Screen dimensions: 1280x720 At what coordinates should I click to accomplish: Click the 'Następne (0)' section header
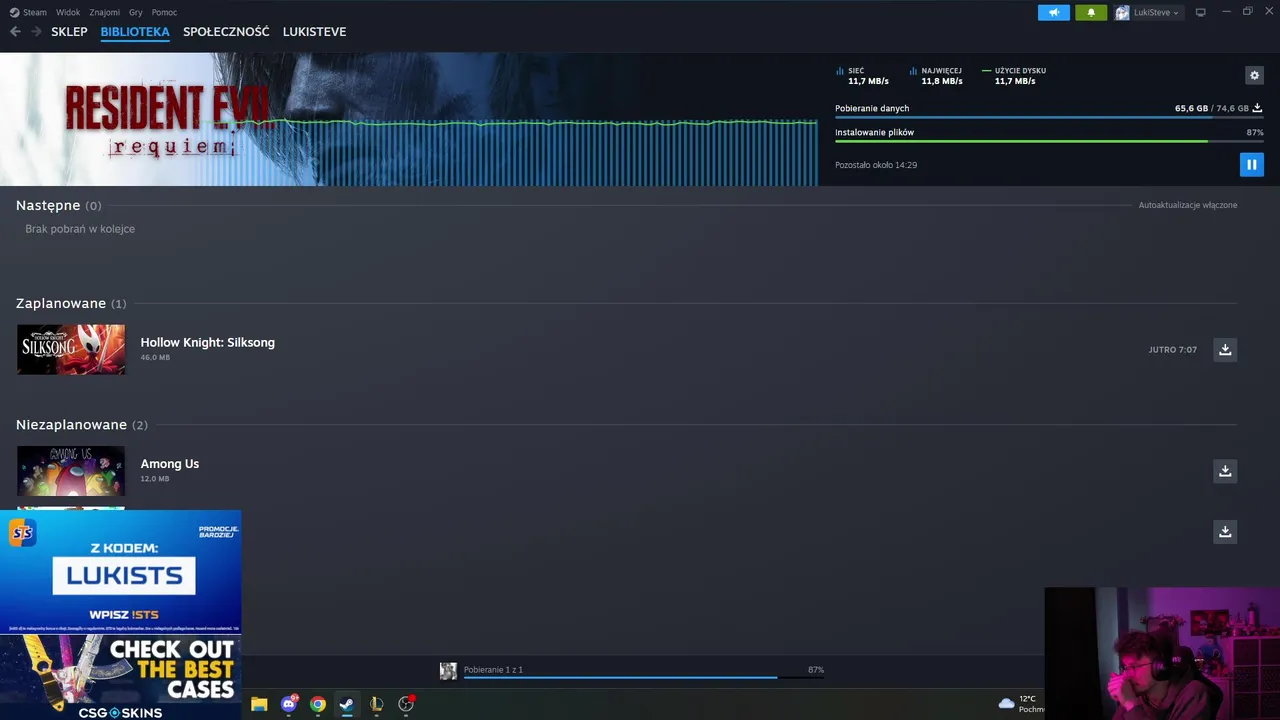tap(58, 205)
